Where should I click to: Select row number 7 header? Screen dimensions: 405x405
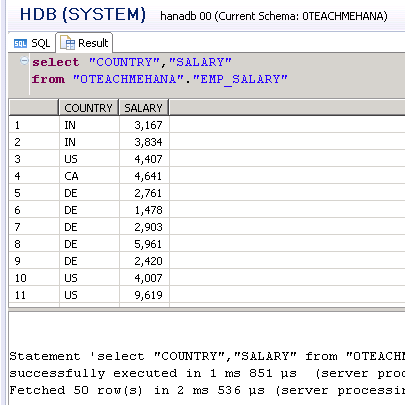[x=34, y=227]
